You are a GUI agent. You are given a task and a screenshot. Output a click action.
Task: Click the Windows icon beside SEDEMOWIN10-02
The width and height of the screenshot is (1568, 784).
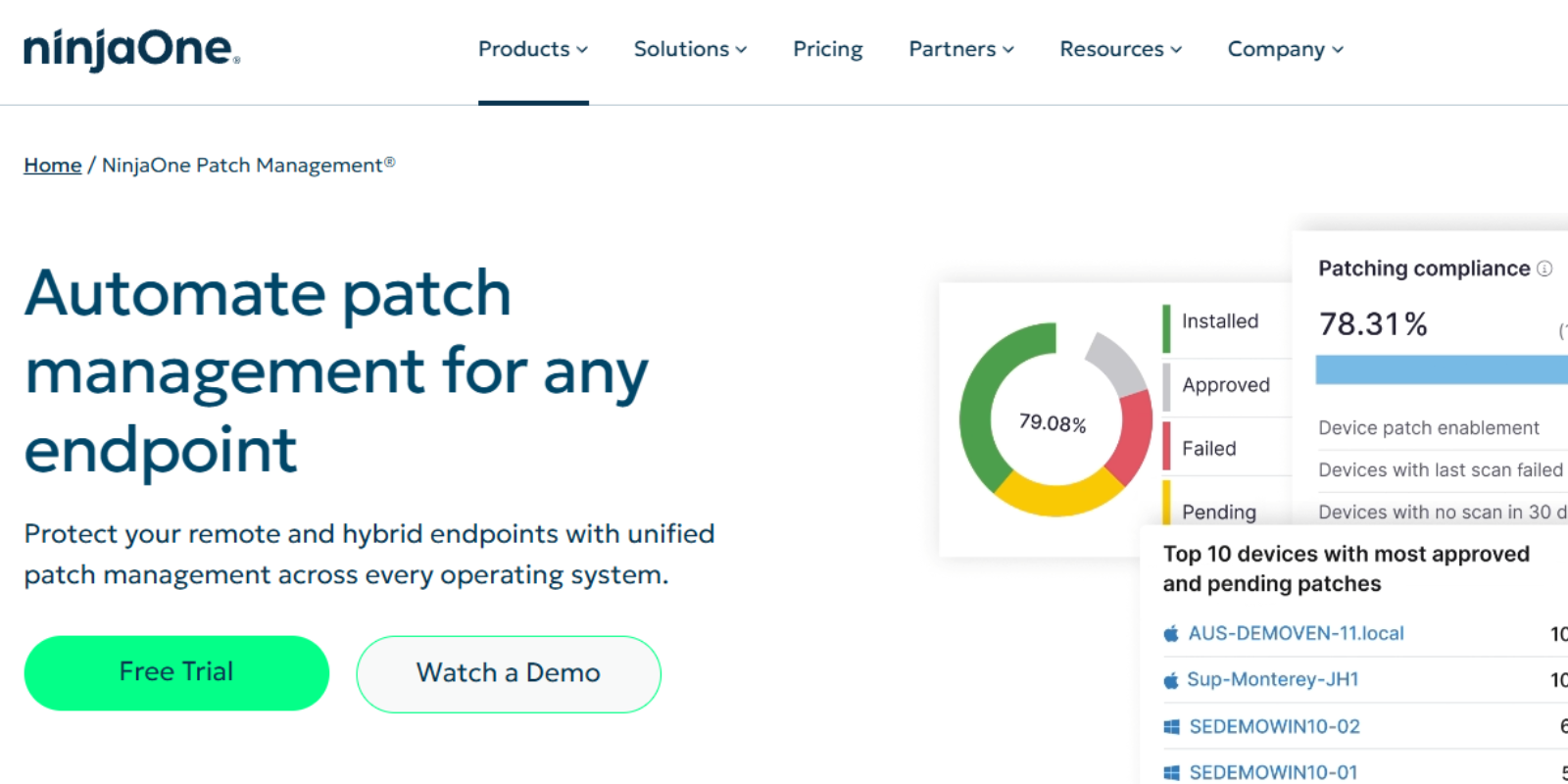click(1171, 727)
